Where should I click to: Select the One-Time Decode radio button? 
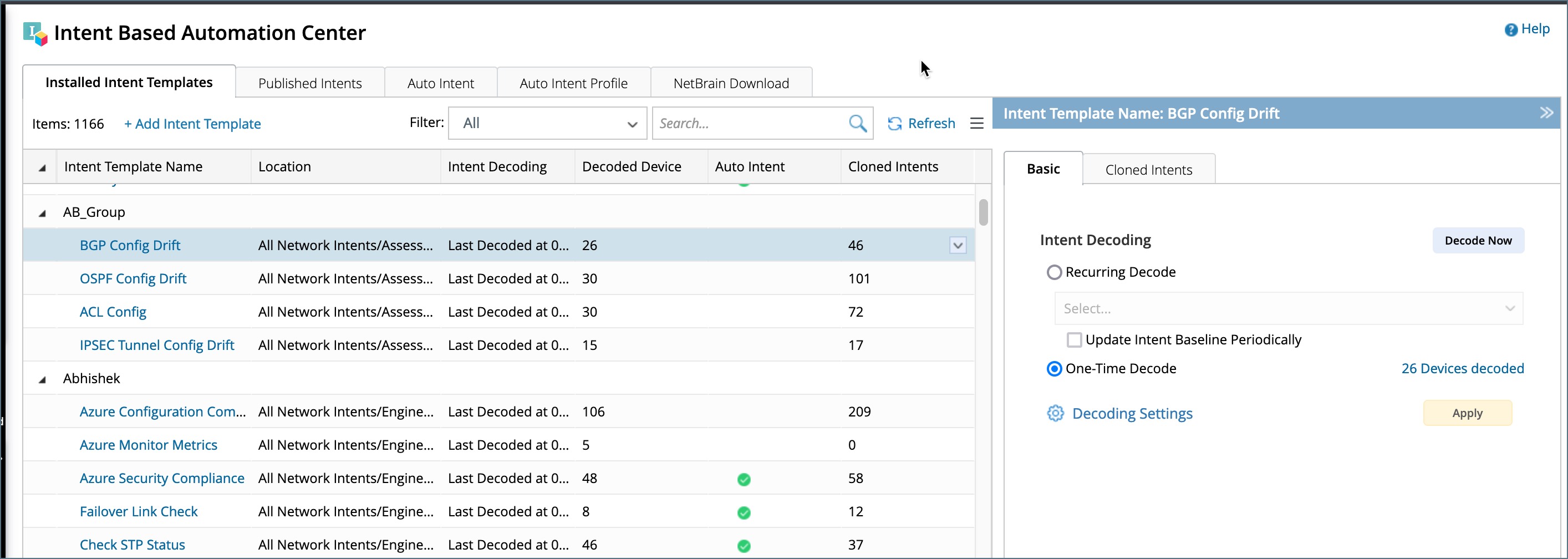(1053, 369)
